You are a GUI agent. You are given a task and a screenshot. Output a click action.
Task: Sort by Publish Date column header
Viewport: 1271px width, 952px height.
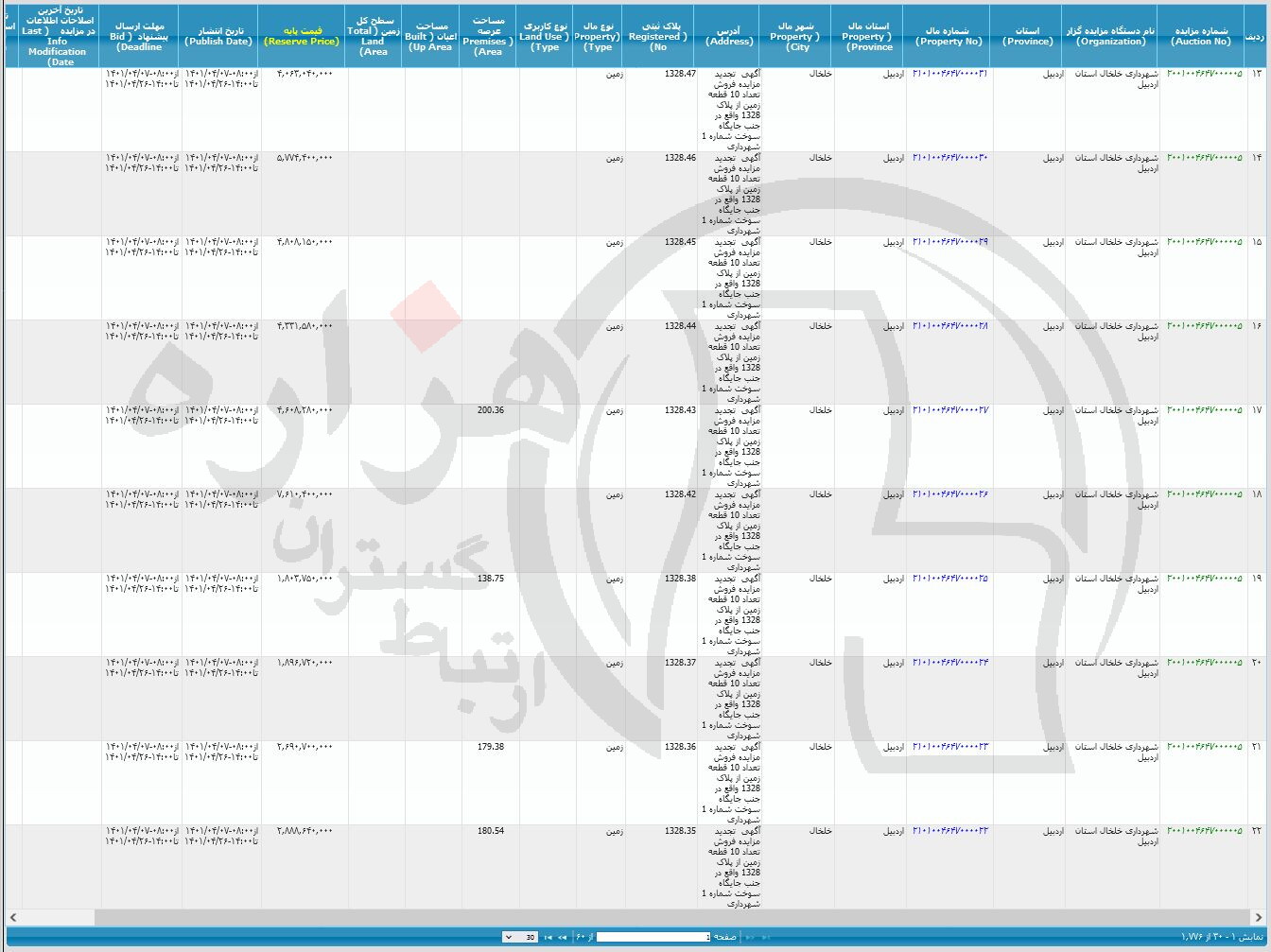click(219, 35)
